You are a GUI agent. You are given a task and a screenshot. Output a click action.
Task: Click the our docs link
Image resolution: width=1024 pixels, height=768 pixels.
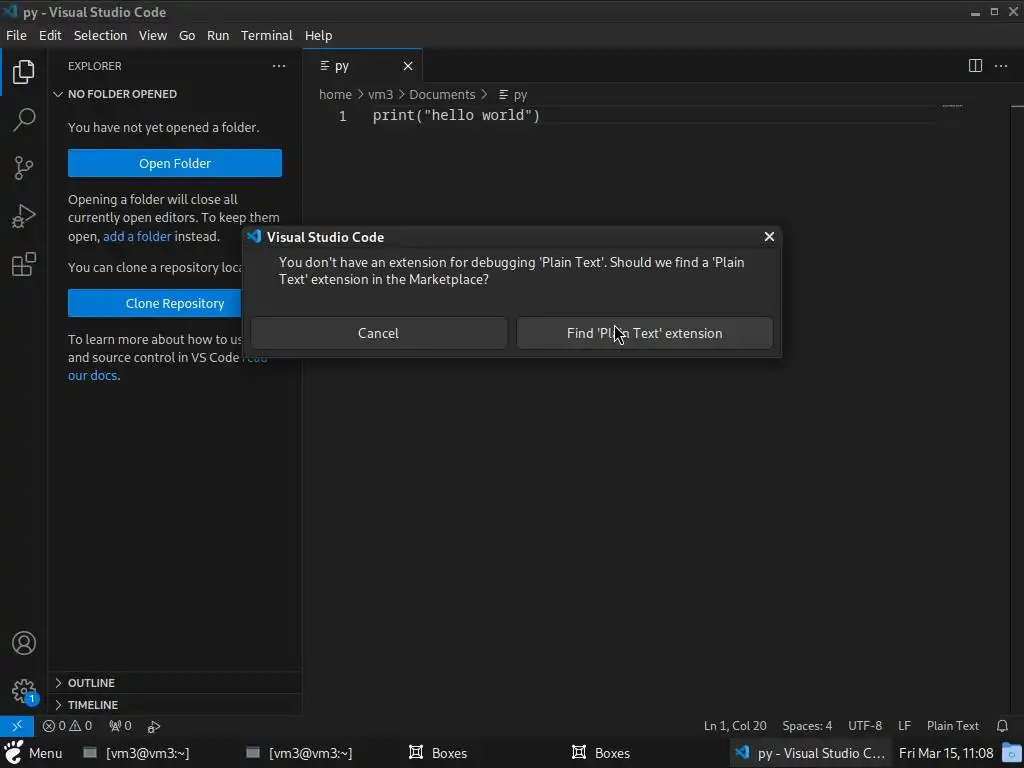93,376
